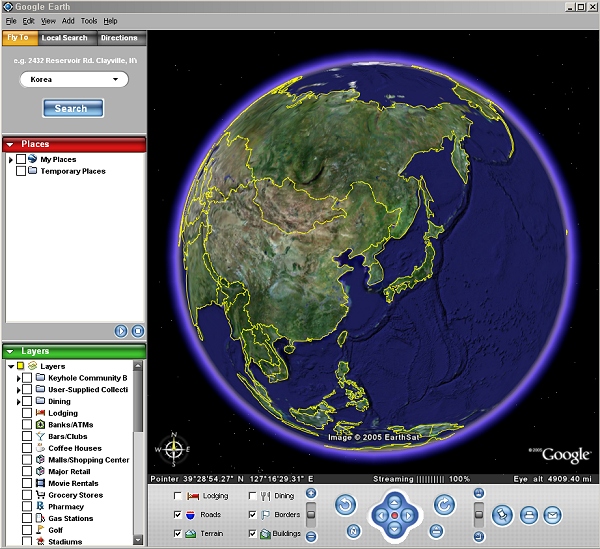Expand the Dining layer folder
The height and width of the screenshot is (549, 600).
[18, 402]
